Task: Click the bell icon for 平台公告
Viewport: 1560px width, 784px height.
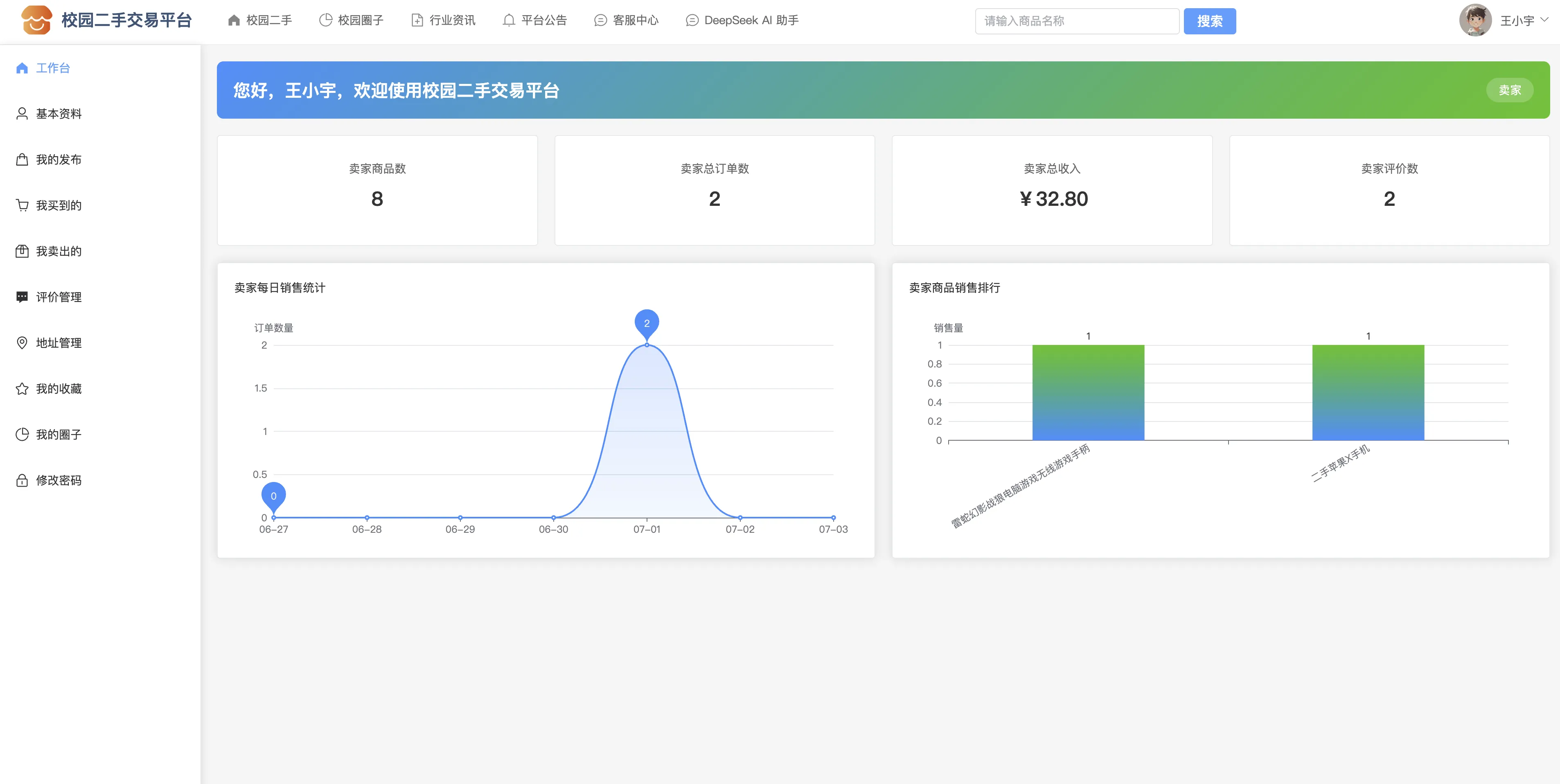Action: (509, 20)
